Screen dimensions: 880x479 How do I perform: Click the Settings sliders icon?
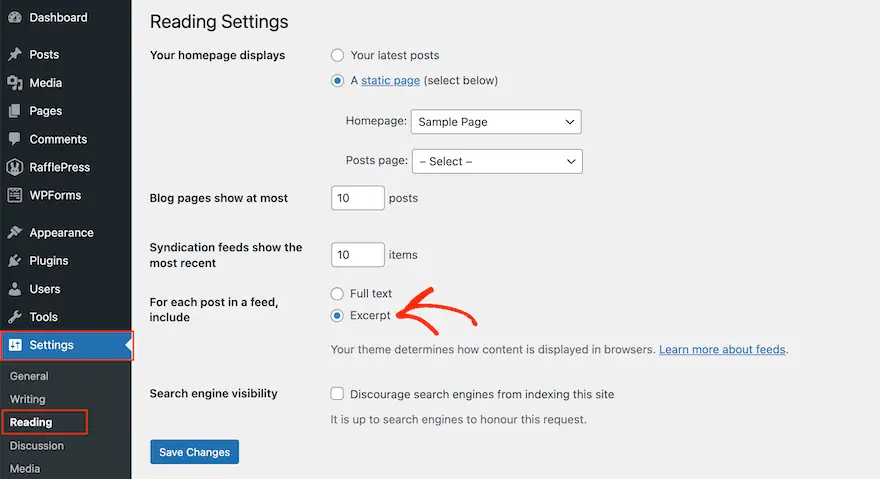click(15, 345)
